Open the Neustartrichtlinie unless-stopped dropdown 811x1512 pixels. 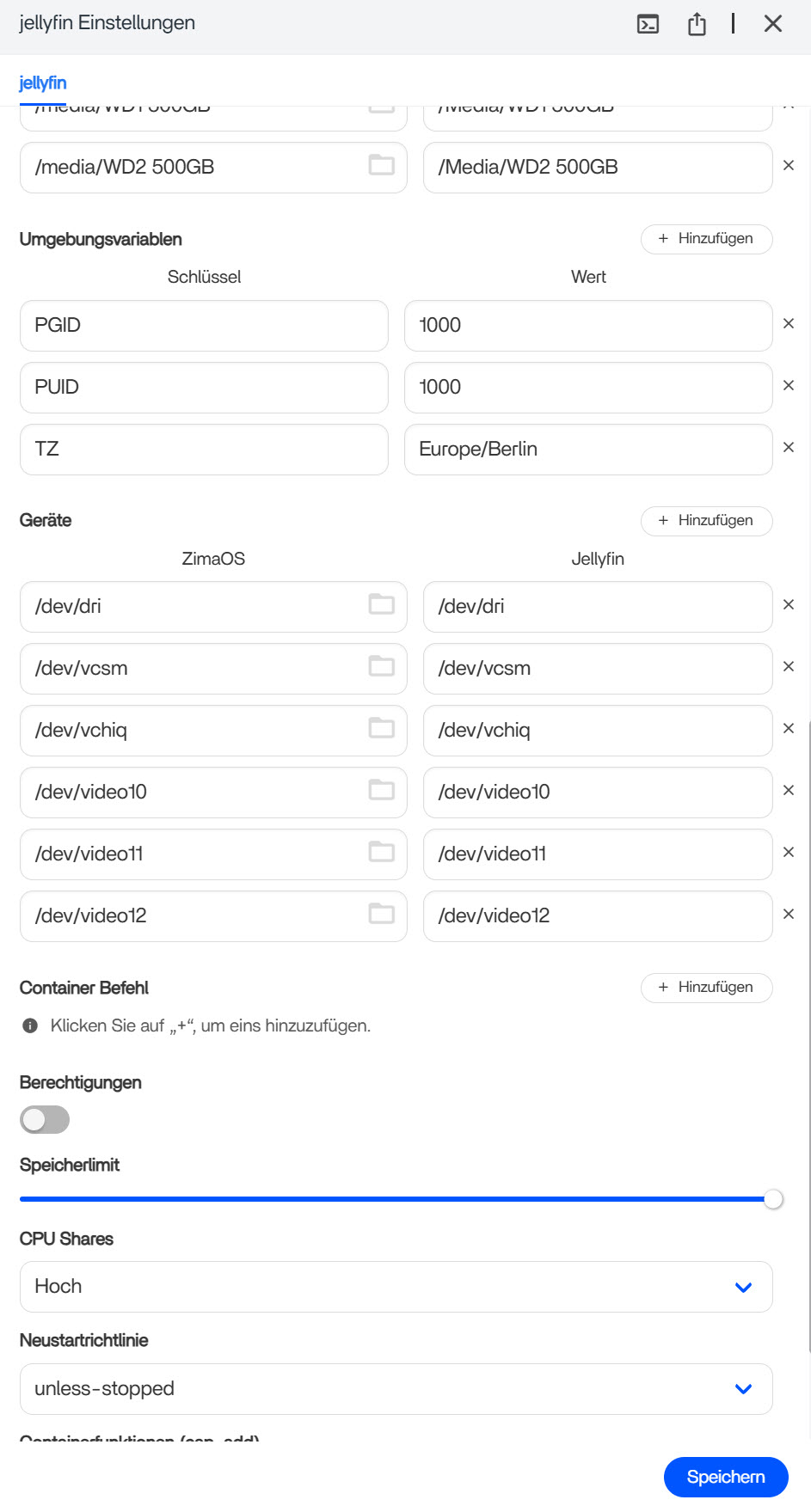coord(396,1389)
